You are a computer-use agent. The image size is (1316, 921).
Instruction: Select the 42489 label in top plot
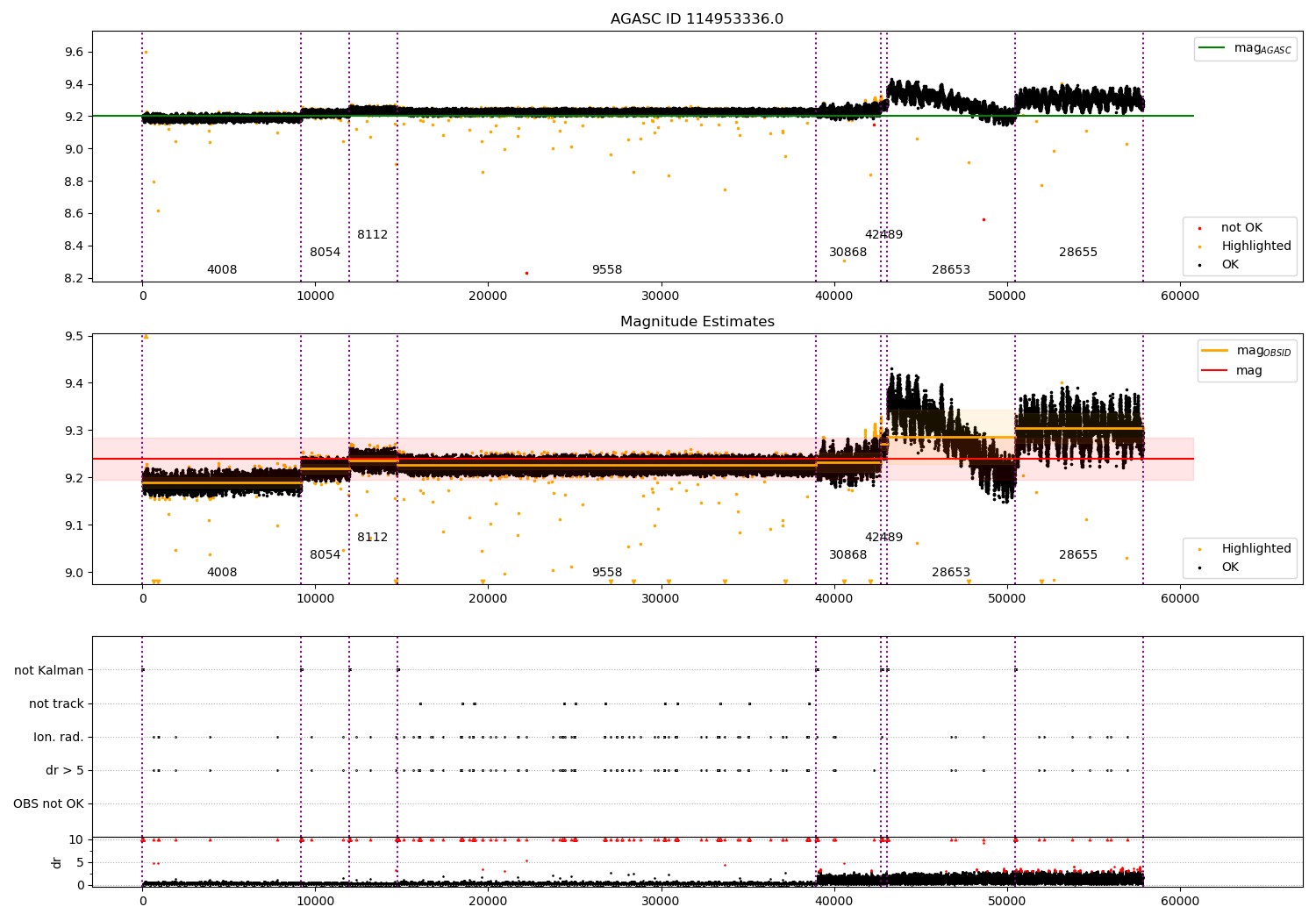pyautogui.click(x=883, y=235)
